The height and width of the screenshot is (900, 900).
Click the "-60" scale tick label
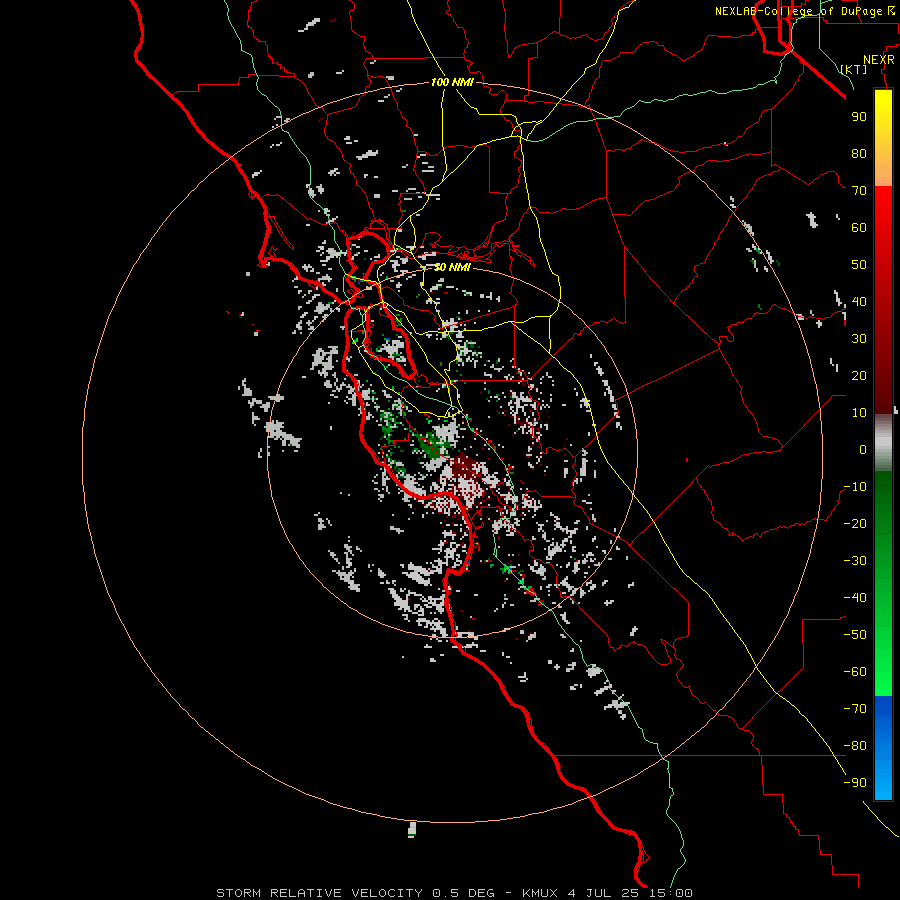[855, 672]
